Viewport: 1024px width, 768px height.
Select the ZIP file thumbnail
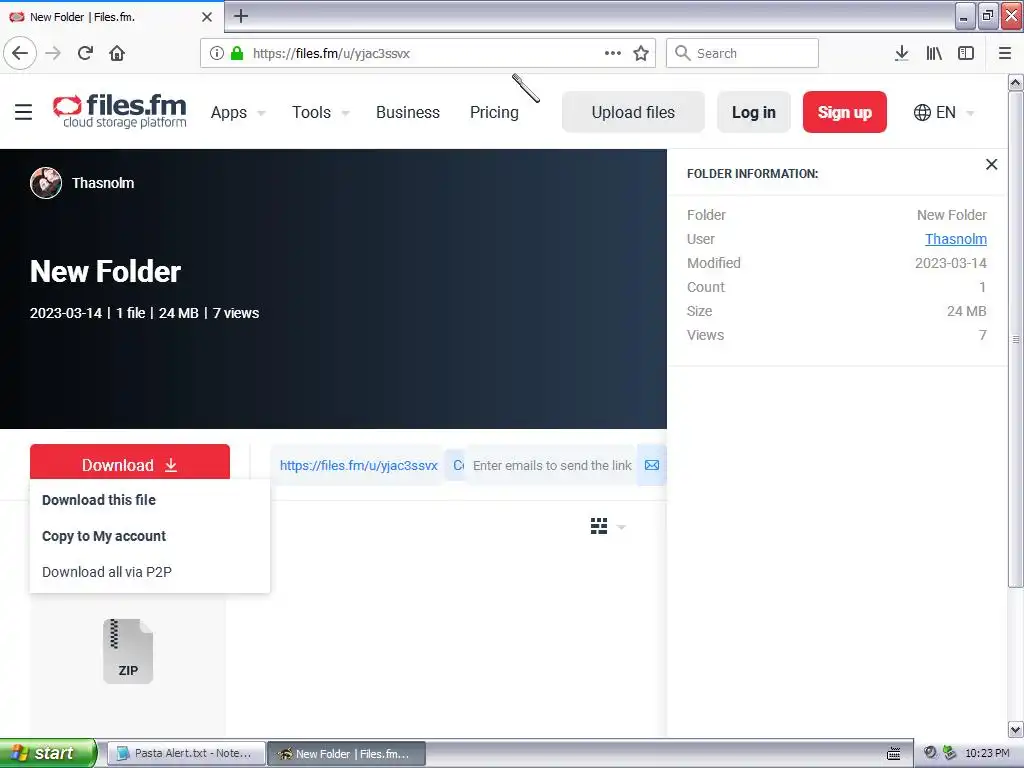[128, 651]
